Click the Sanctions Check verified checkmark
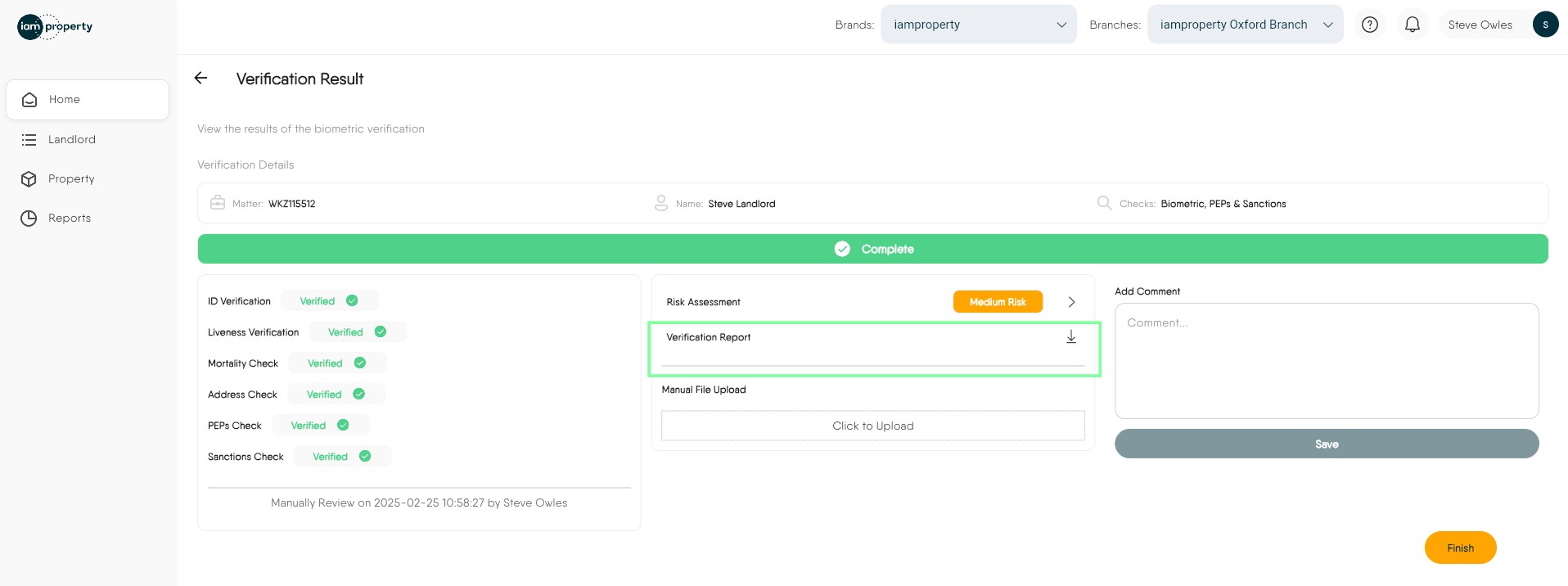 click(365, 457)
